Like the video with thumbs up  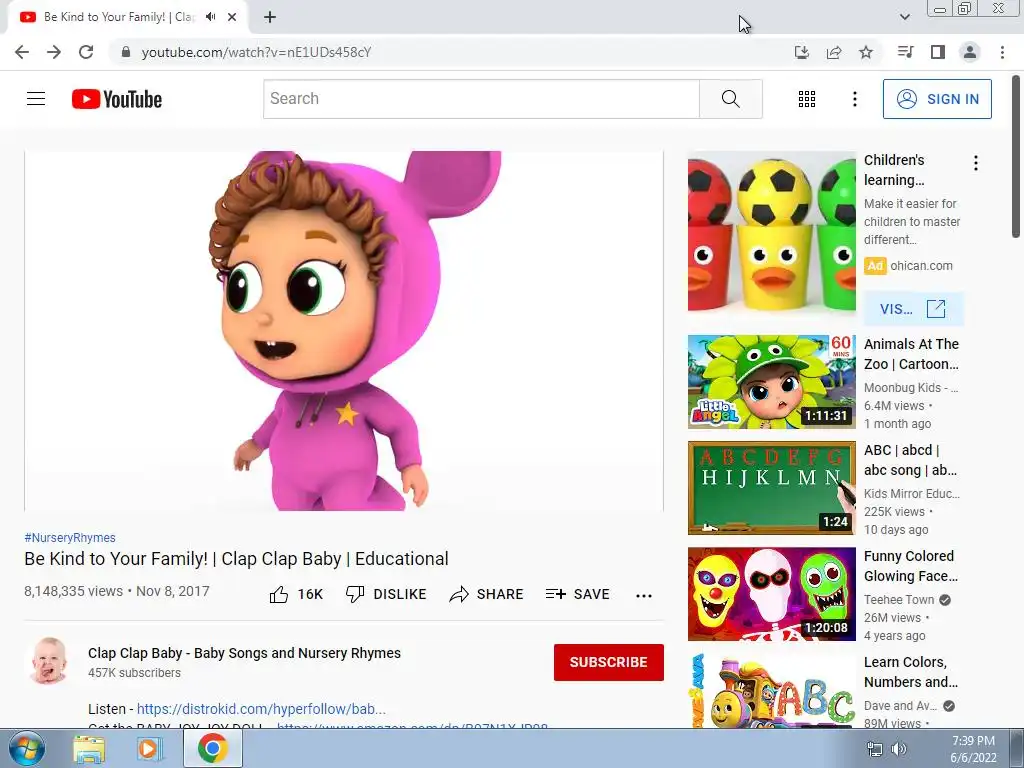tap(296, 594)
